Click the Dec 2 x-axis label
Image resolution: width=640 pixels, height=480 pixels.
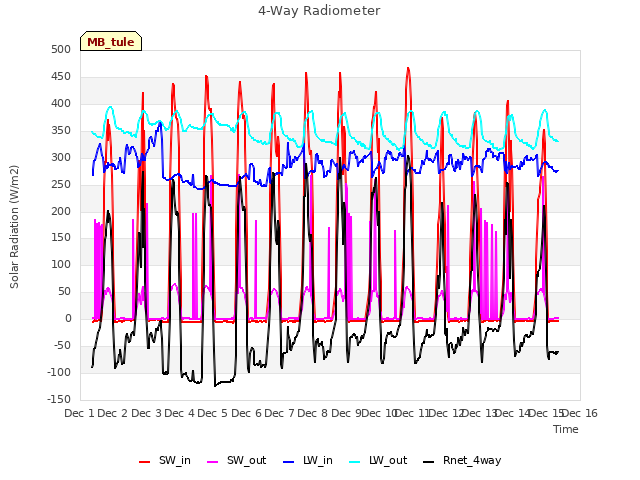[x=113, y=413]
